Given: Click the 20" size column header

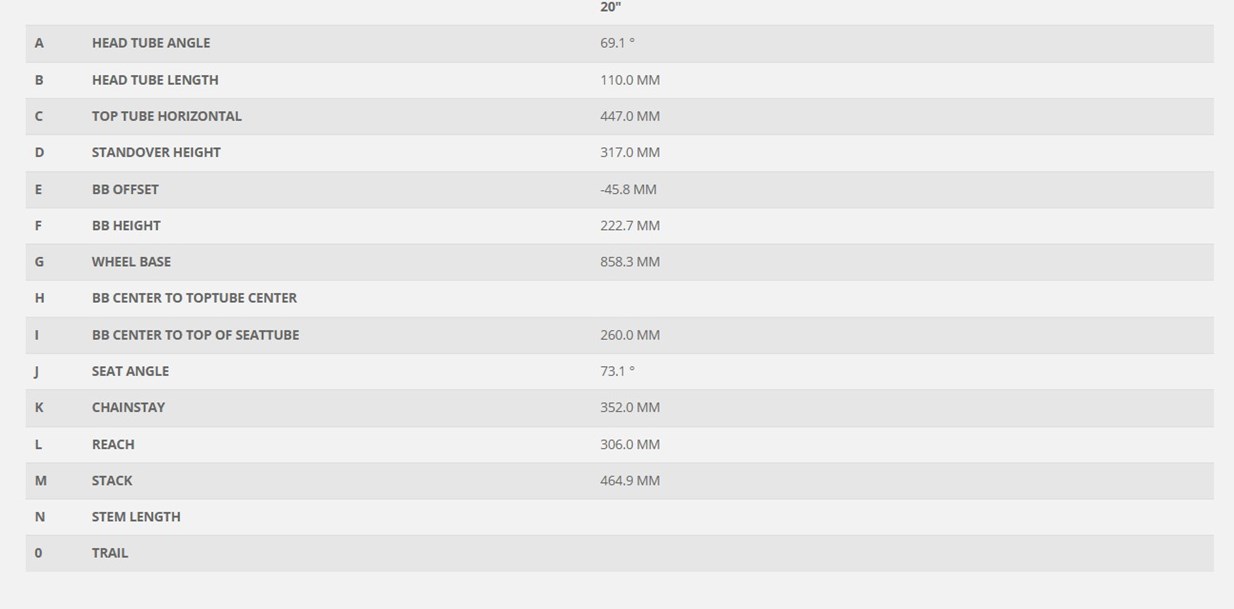Looking at the screenshot, I should point(610,7).
